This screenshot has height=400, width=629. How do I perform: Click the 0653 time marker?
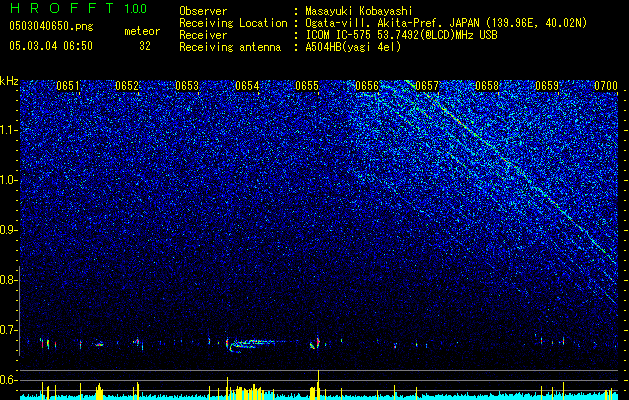[187, 86]
